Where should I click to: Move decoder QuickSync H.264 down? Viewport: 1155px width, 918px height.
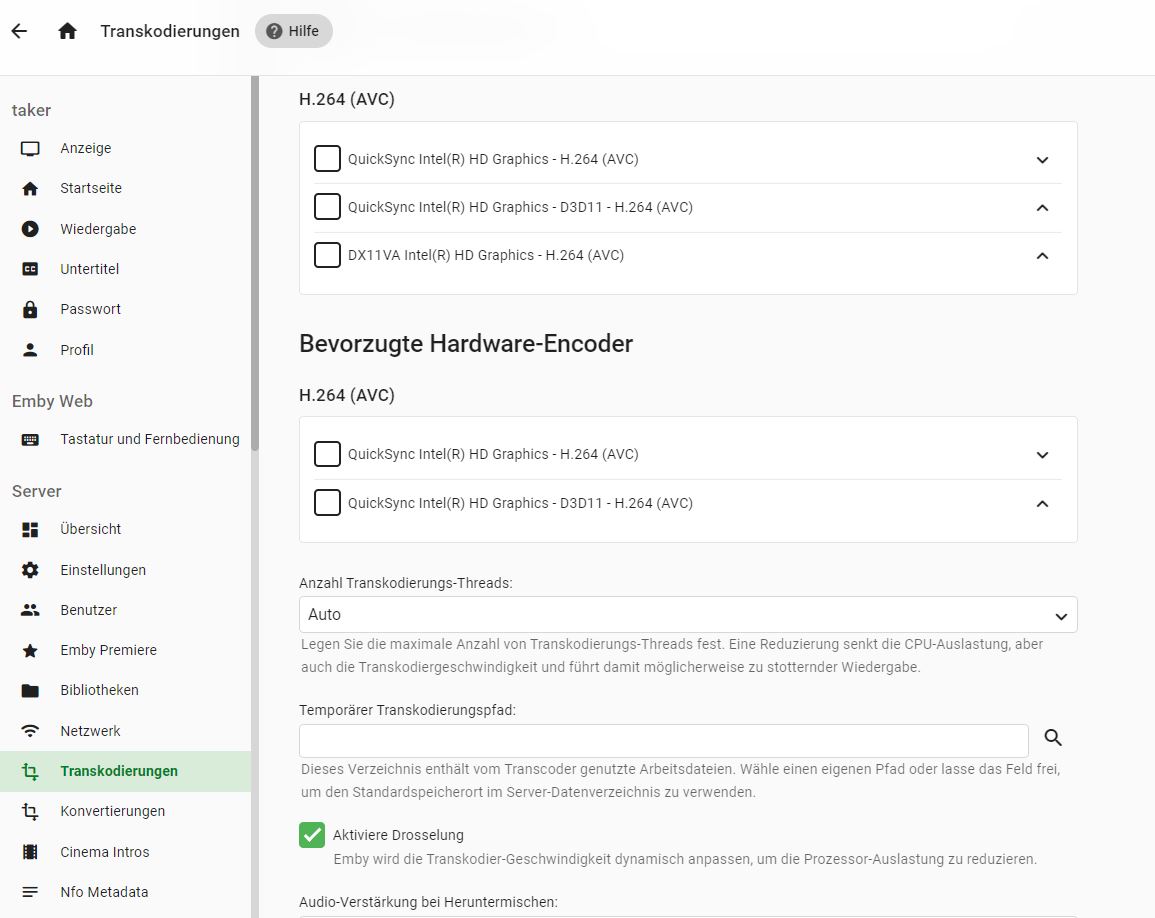(1042, 160)
